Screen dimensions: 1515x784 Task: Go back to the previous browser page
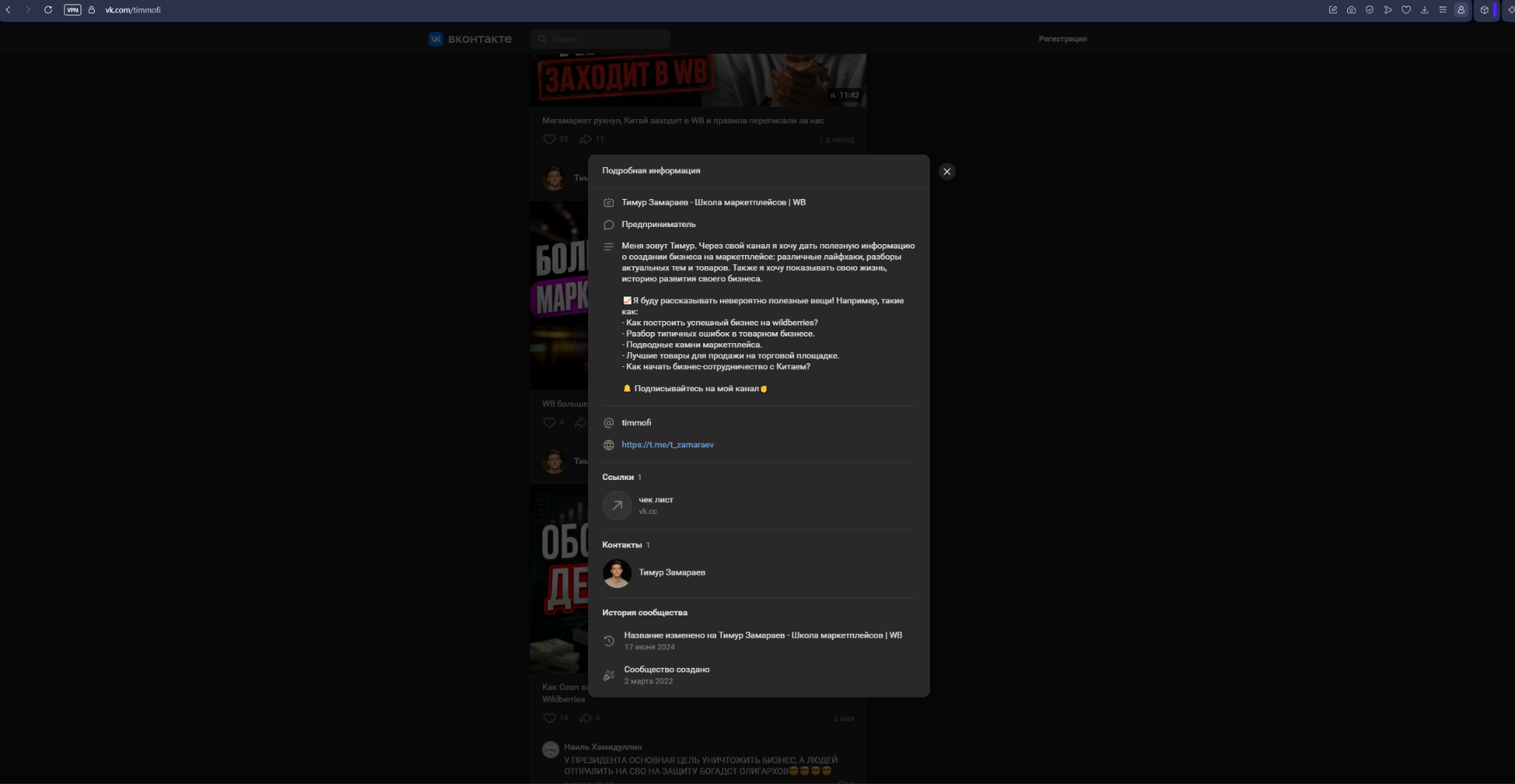click(x=8, y=10)
